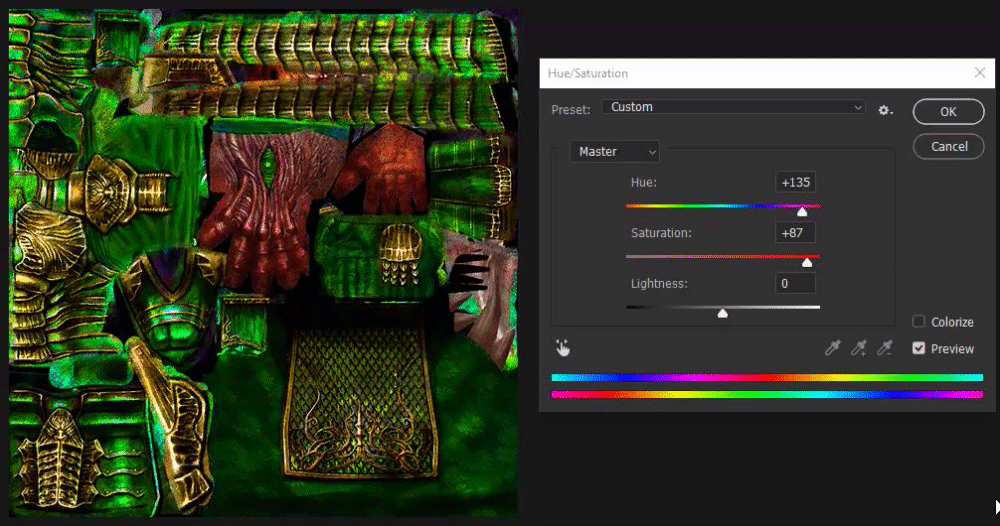
Task: Click the upper input color spectrum bar
Action: point(767,377)
